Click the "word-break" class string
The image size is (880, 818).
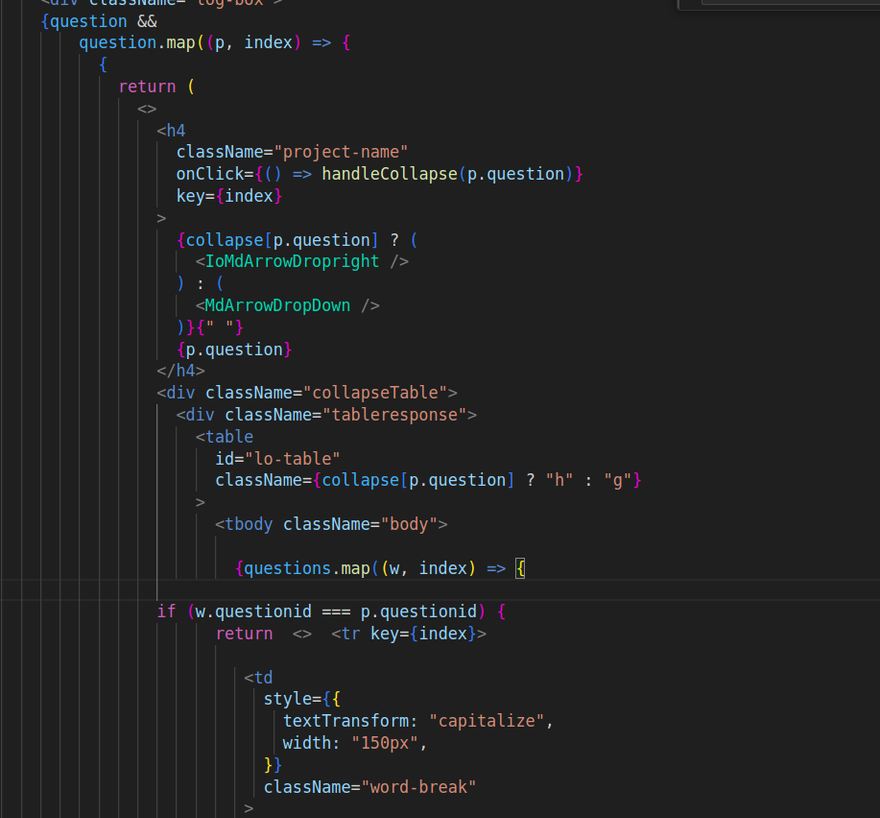pos(419,787)
